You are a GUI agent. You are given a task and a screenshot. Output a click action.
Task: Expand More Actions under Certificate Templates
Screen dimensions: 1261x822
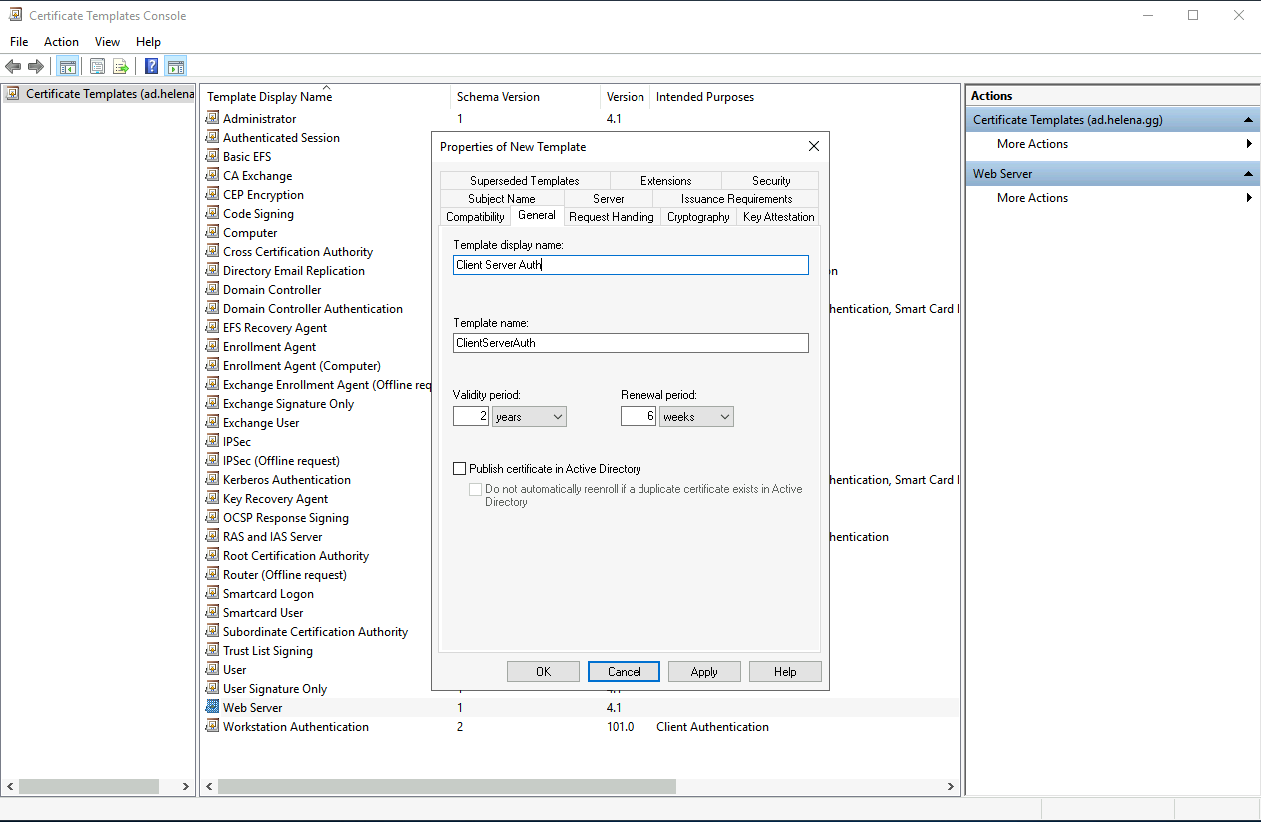coord(1033,144)
